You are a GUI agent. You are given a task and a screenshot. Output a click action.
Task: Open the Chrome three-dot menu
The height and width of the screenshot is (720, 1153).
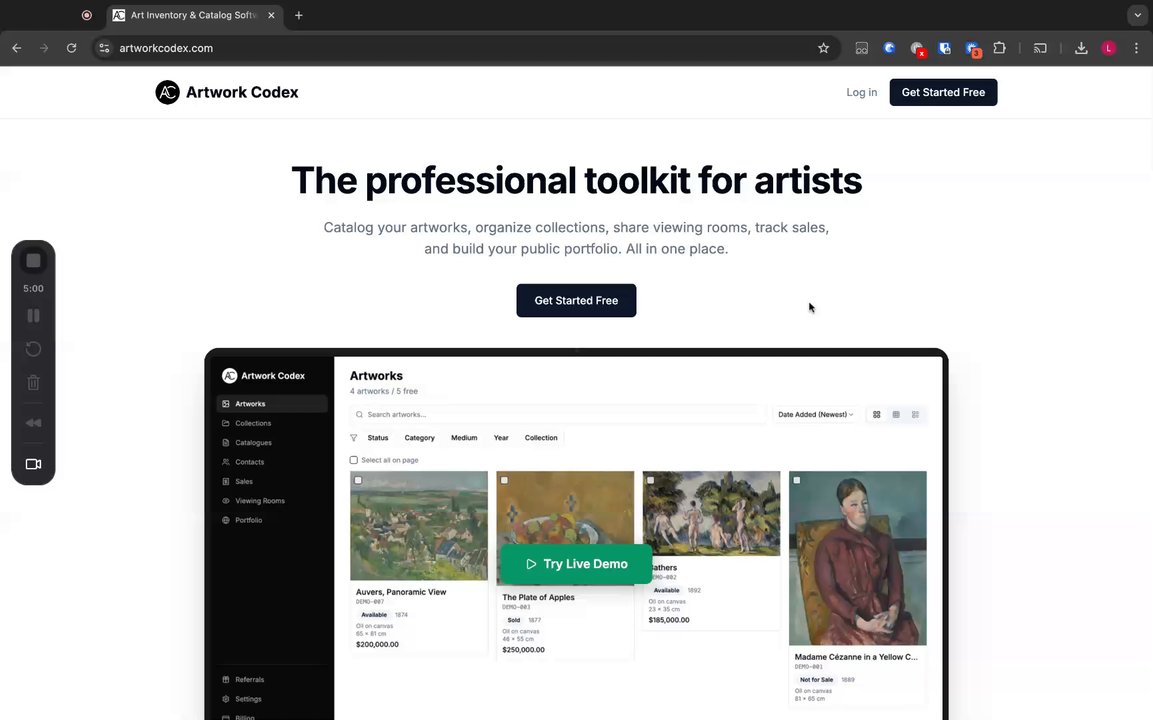pos(1136,48)
